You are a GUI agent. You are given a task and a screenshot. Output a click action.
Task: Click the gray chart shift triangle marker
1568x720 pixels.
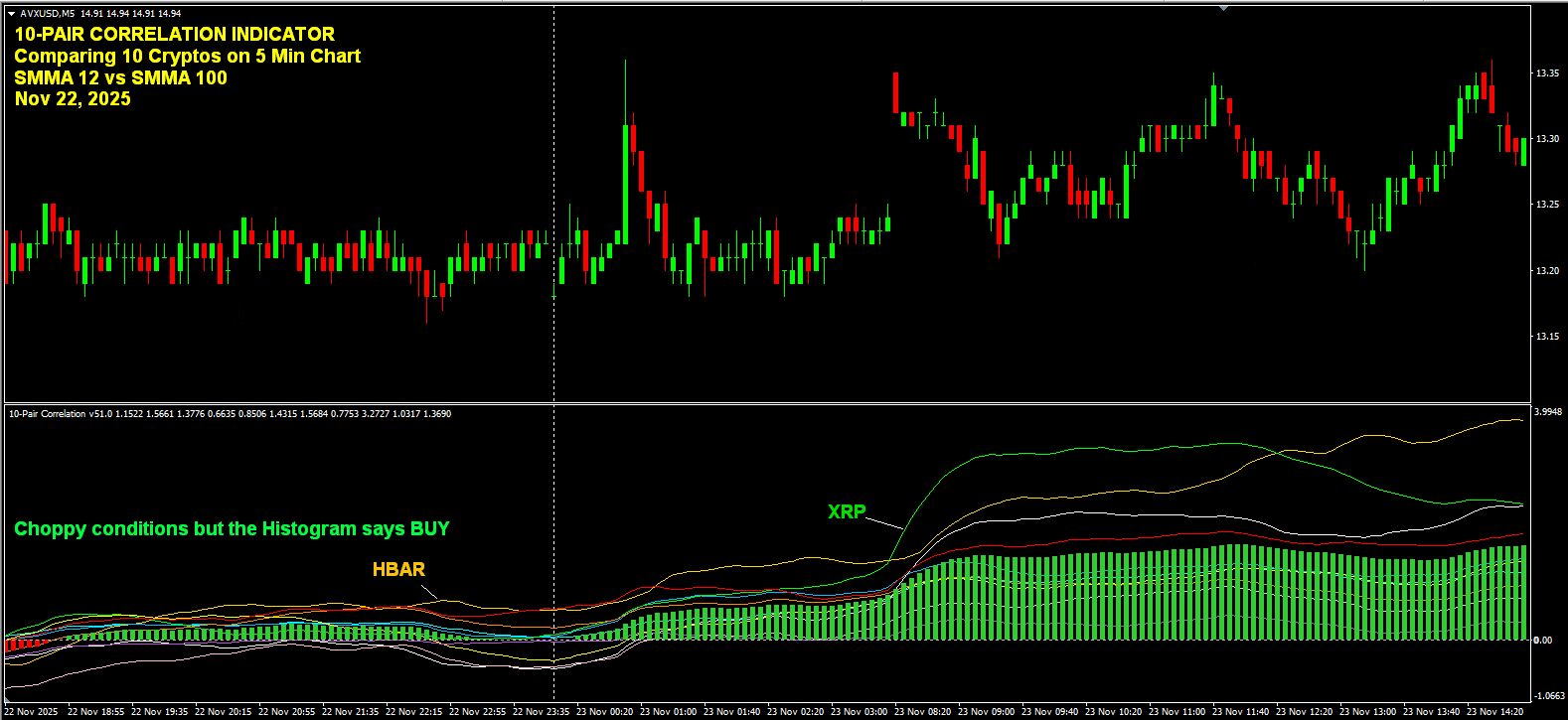(x=1223, y=8)
